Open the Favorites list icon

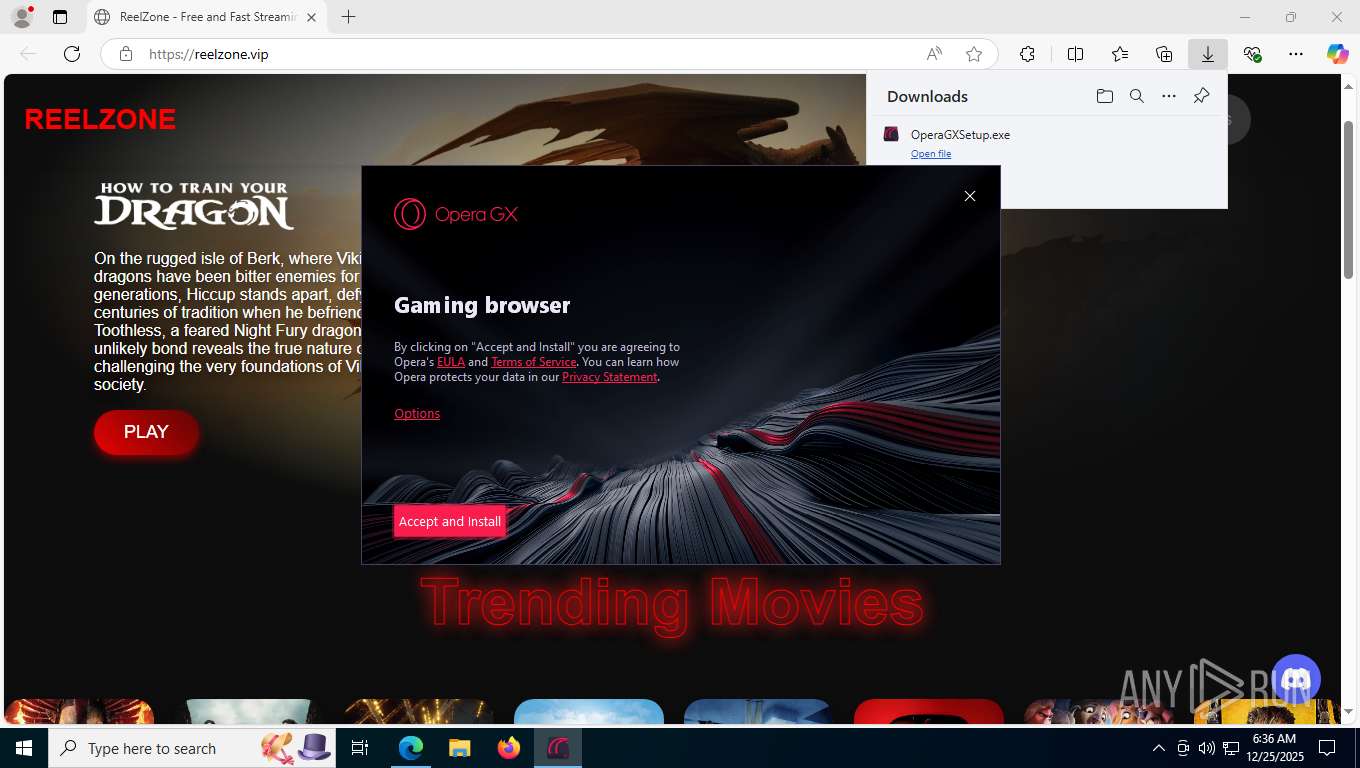coord(1120,54)
